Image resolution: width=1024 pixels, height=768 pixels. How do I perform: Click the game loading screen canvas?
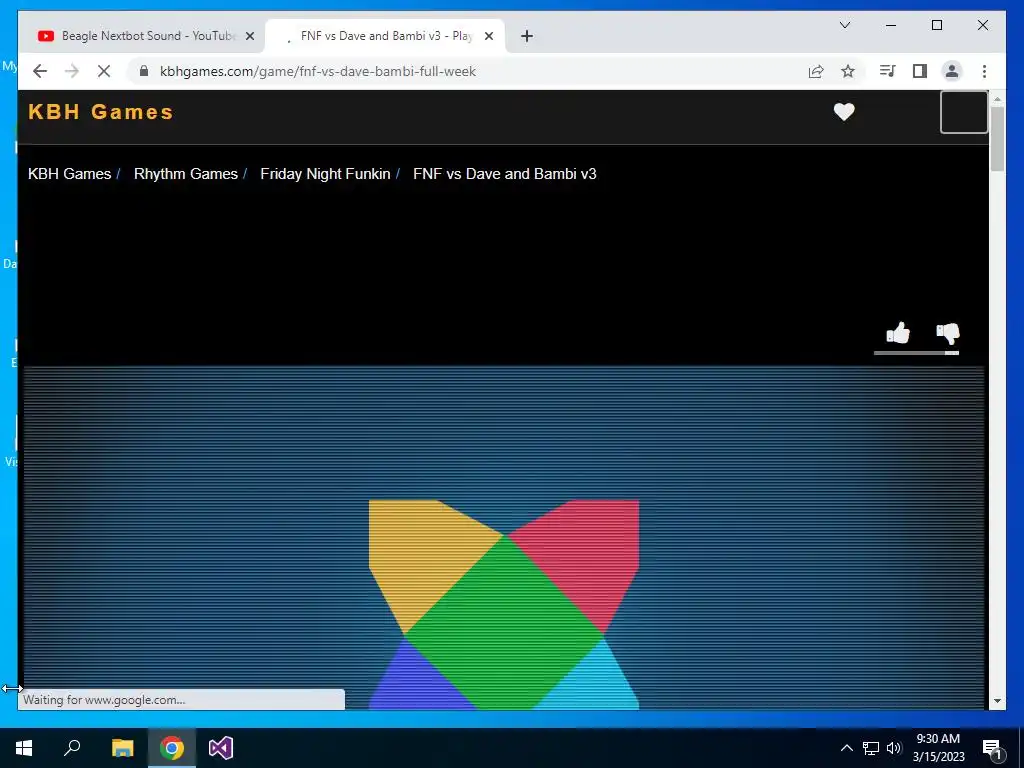point(504,537)
